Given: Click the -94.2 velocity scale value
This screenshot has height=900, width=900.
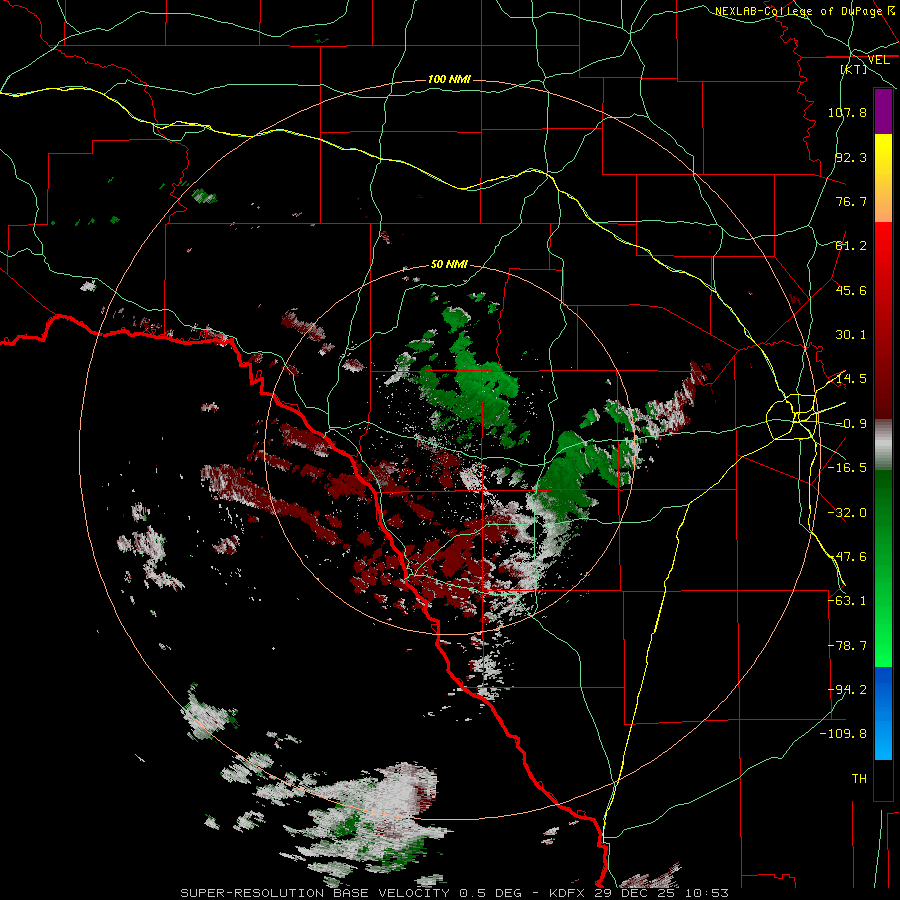Looking at the screenshot, I should coord(847,690).
